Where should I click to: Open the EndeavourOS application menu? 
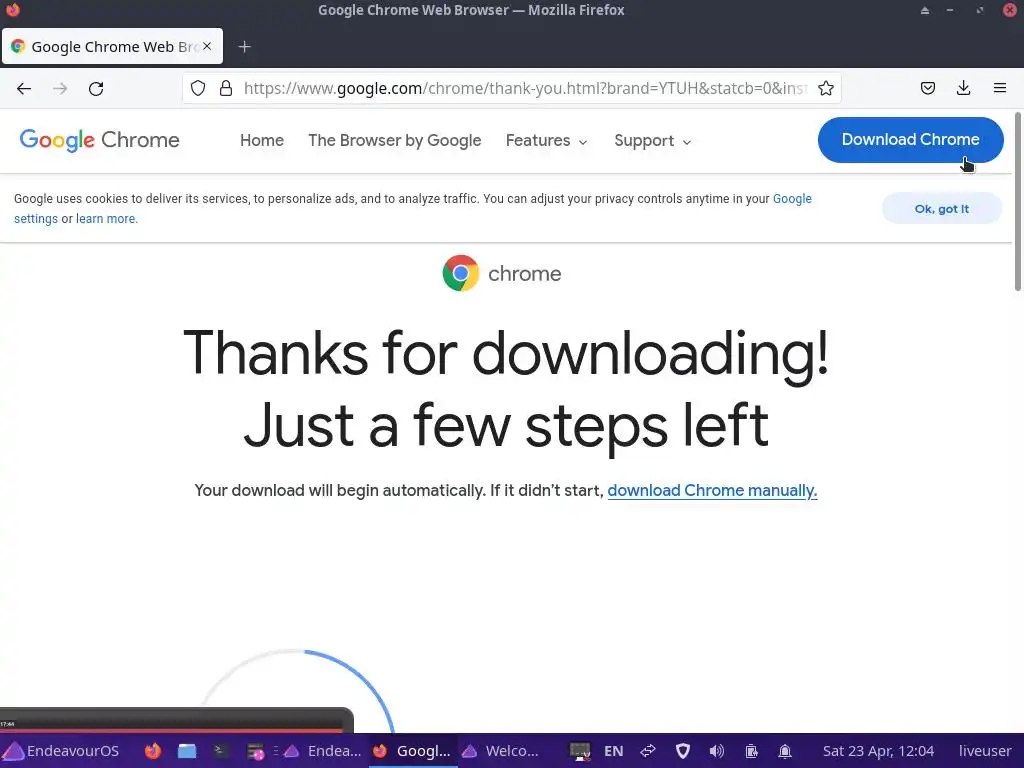[x=61, y=751]
